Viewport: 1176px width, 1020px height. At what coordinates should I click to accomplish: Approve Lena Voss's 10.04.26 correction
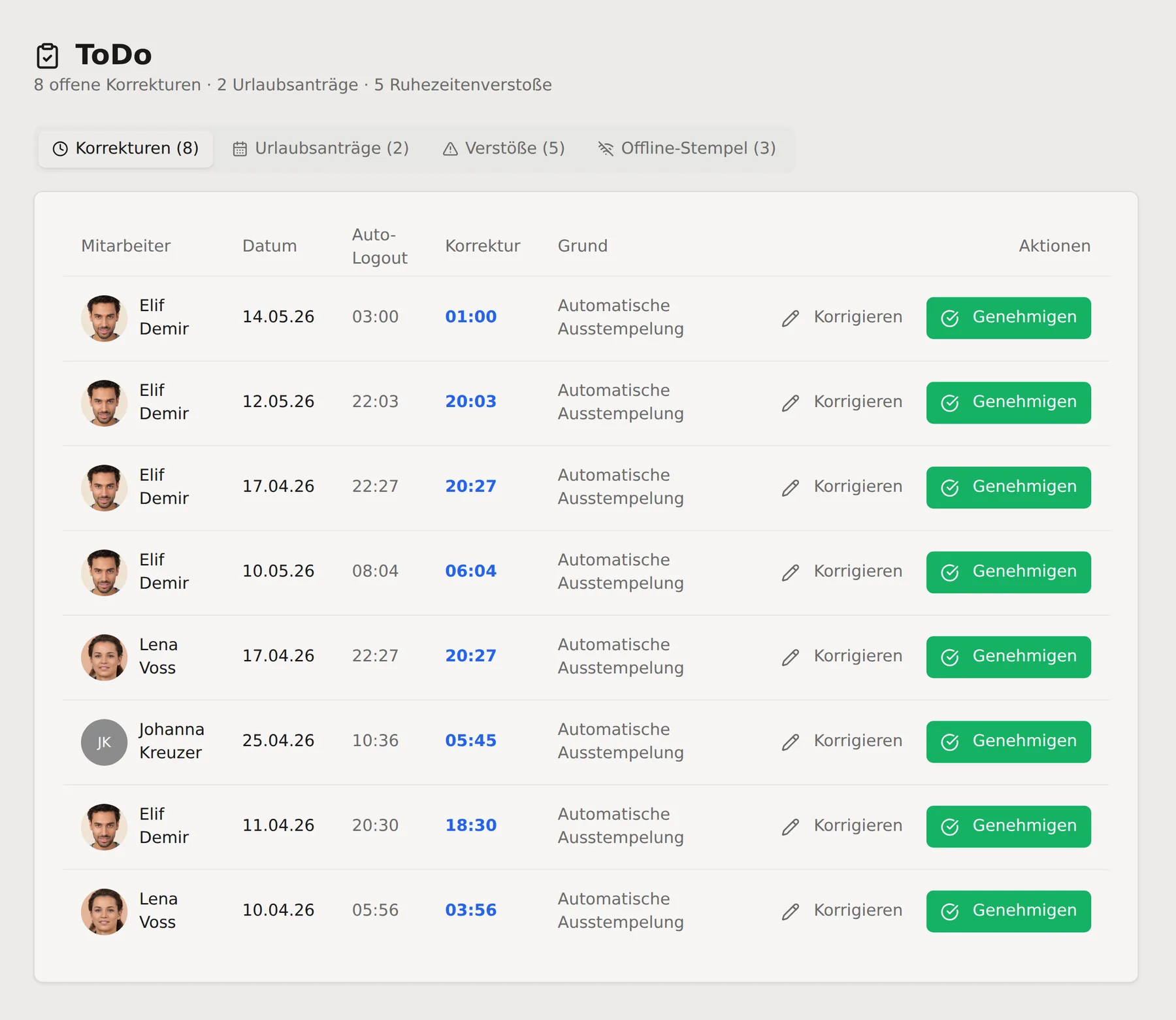click(x=1008, y=912)
